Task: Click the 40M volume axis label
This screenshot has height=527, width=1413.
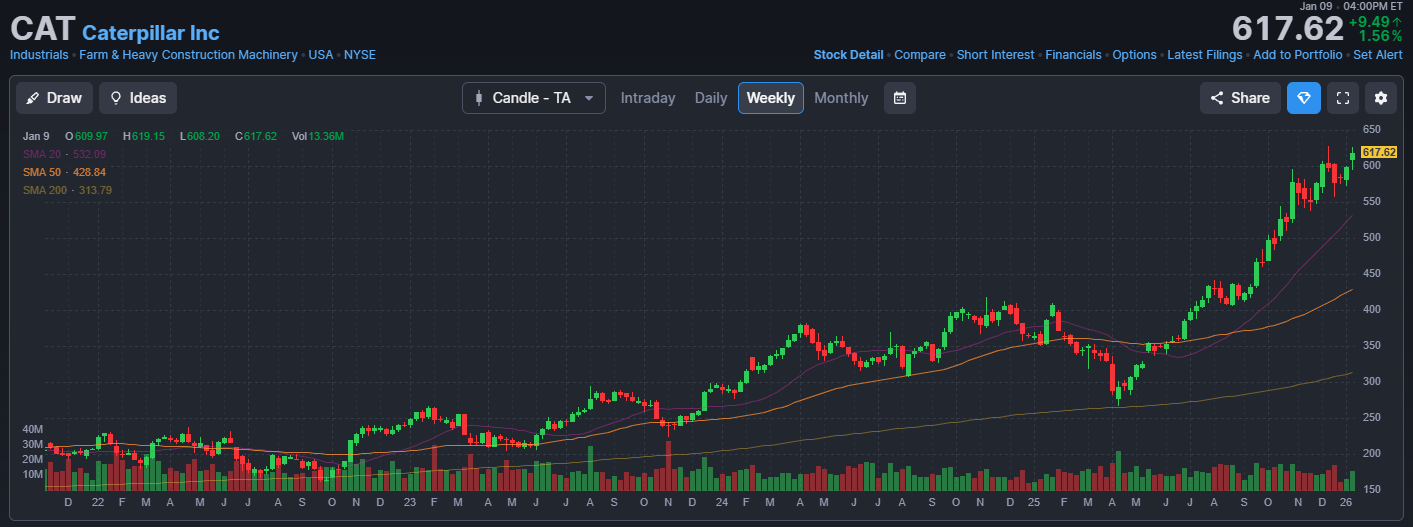Action: (x=32, y=428)
